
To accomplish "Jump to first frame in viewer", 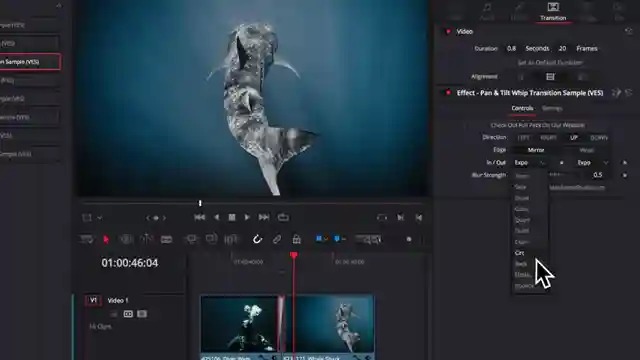I will (x=200, y=218).
